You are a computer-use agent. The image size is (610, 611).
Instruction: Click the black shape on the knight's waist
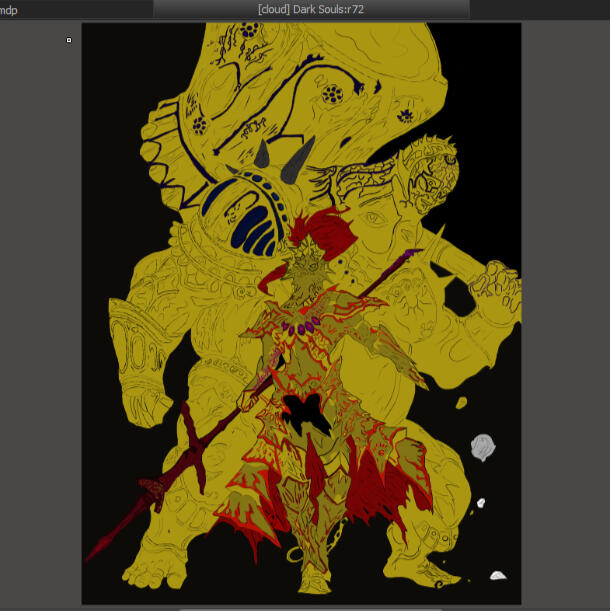coord(300,408)
